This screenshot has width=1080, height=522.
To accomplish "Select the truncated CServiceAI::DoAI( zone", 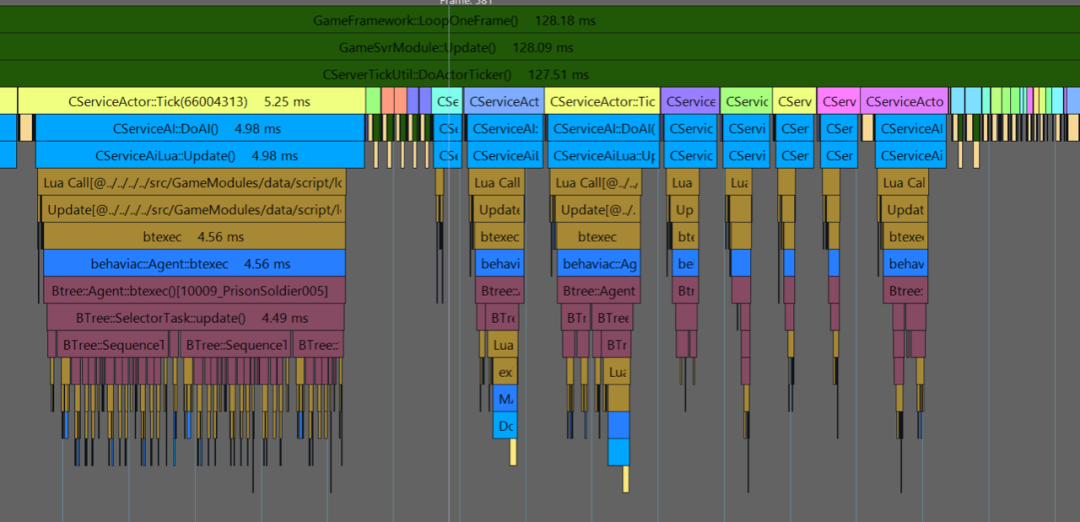I will point(603,128).
